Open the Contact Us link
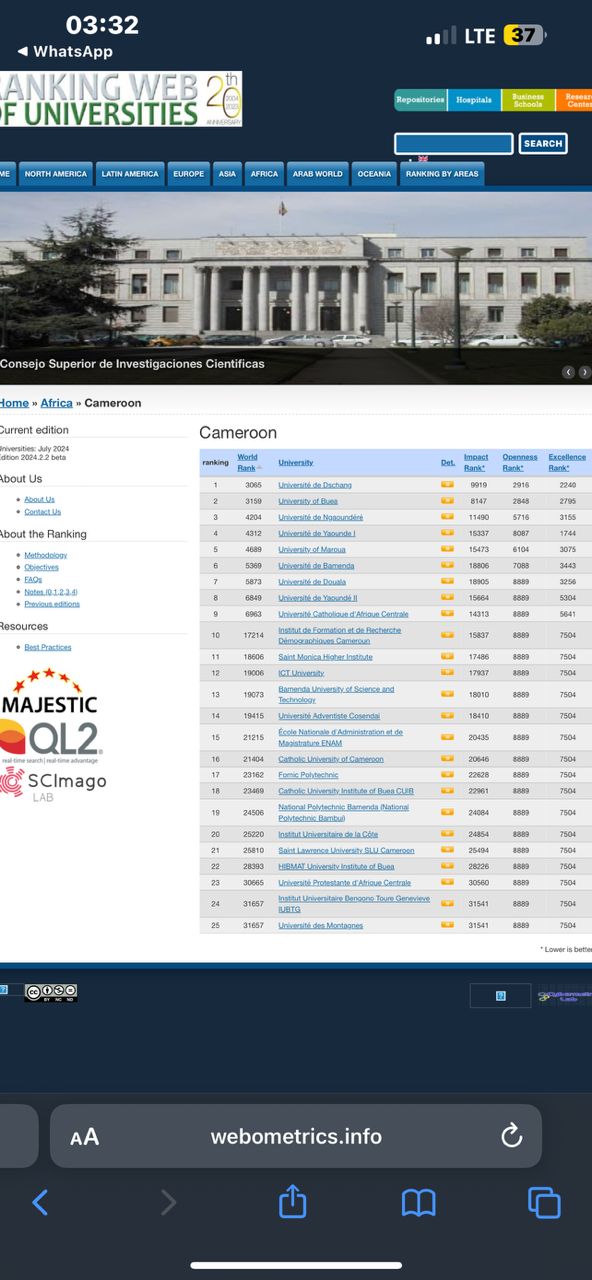 point(43,512)
